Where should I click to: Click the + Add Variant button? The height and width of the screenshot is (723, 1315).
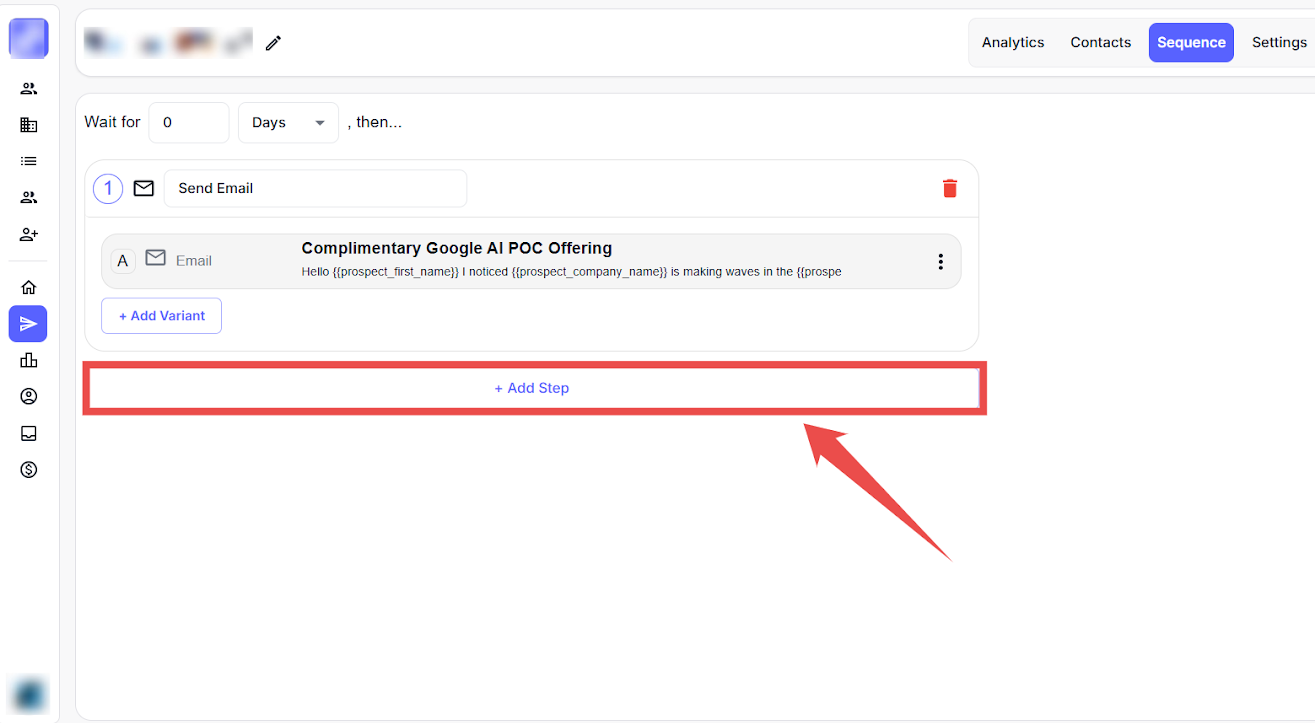(x=161, y=316)
